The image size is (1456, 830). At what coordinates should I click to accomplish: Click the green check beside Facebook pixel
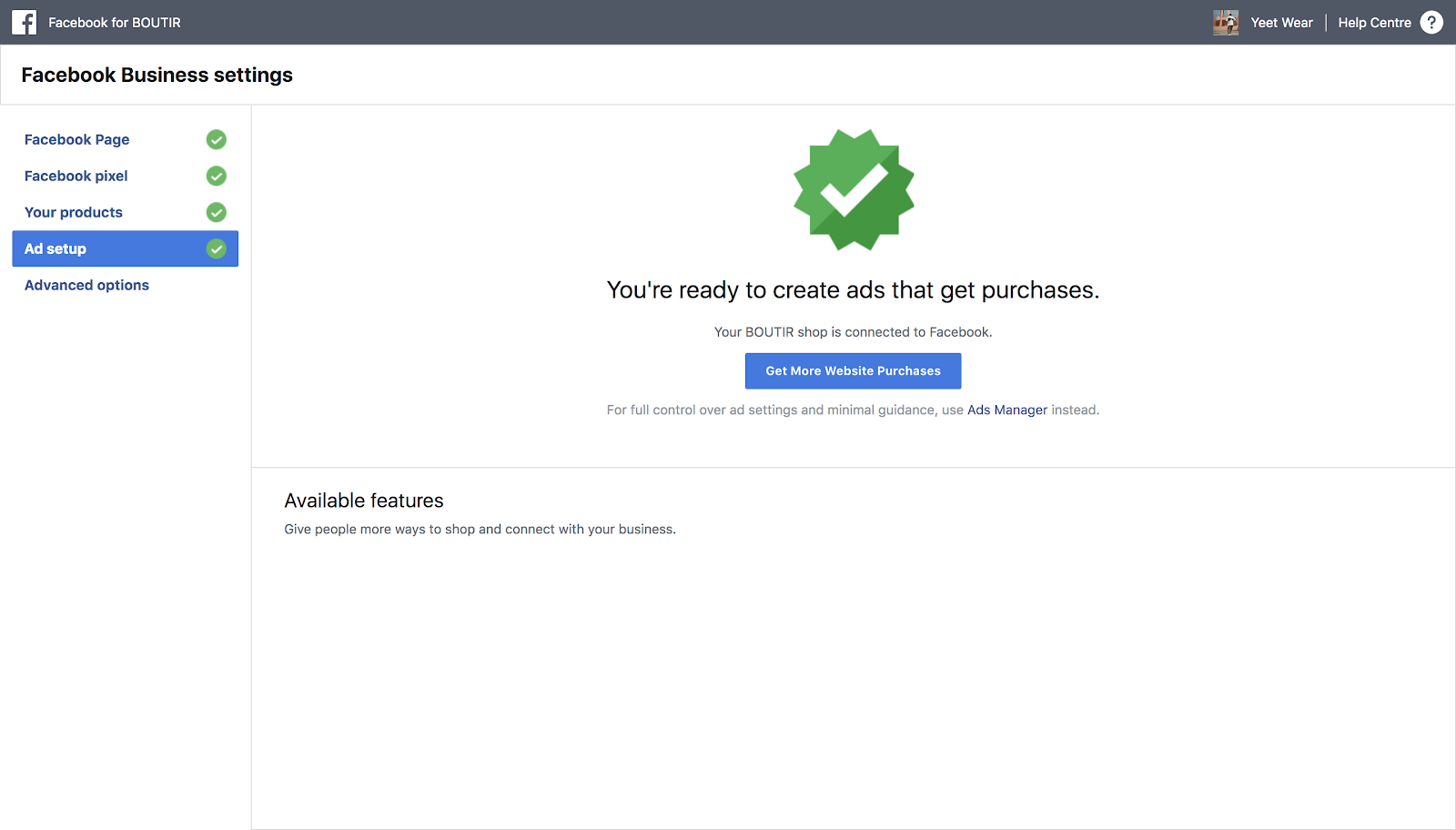(x=217, y=176)
